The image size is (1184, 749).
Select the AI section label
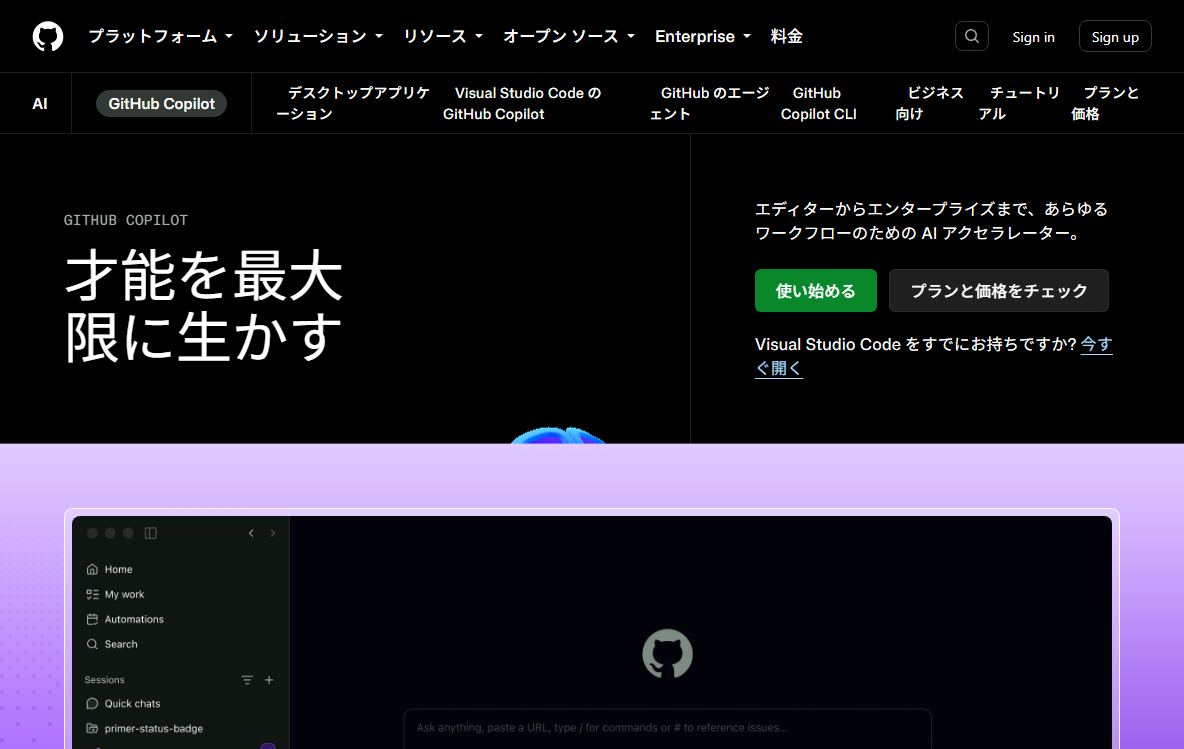tap(40, 103)
